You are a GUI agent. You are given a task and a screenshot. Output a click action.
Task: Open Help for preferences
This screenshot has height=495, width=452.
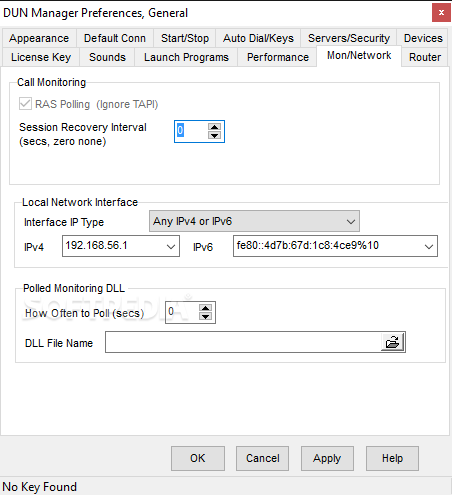coord(392,458)
